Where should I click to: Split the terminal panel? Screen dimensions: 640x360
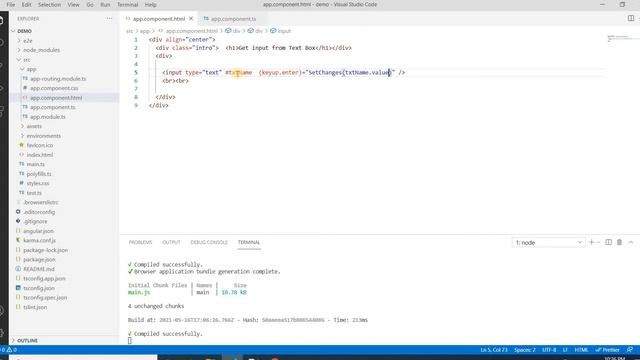(x=608, y=242)
